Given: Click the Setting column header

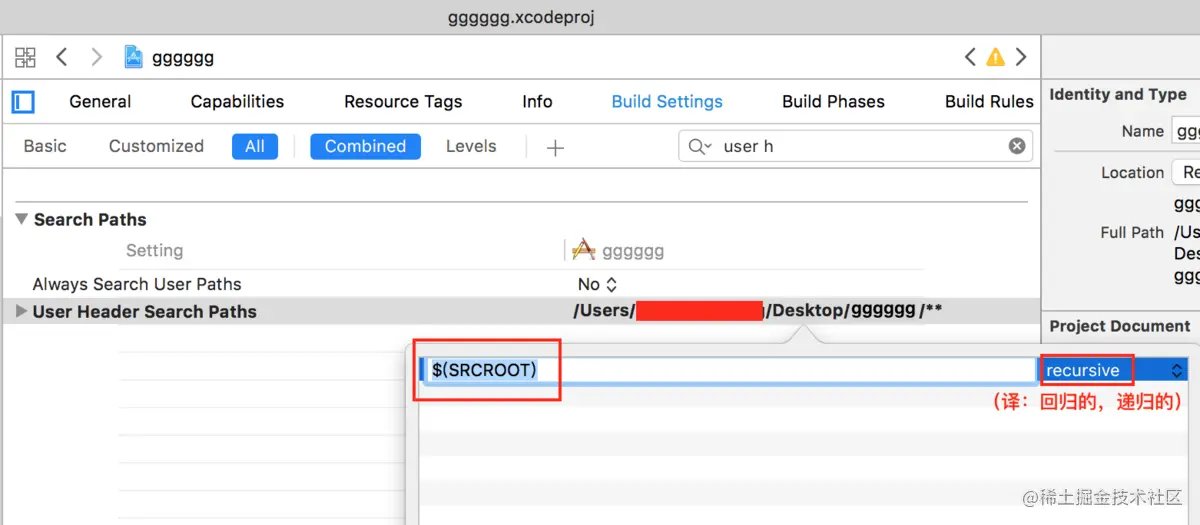Looking at the screenshot, I should [154, 250].
